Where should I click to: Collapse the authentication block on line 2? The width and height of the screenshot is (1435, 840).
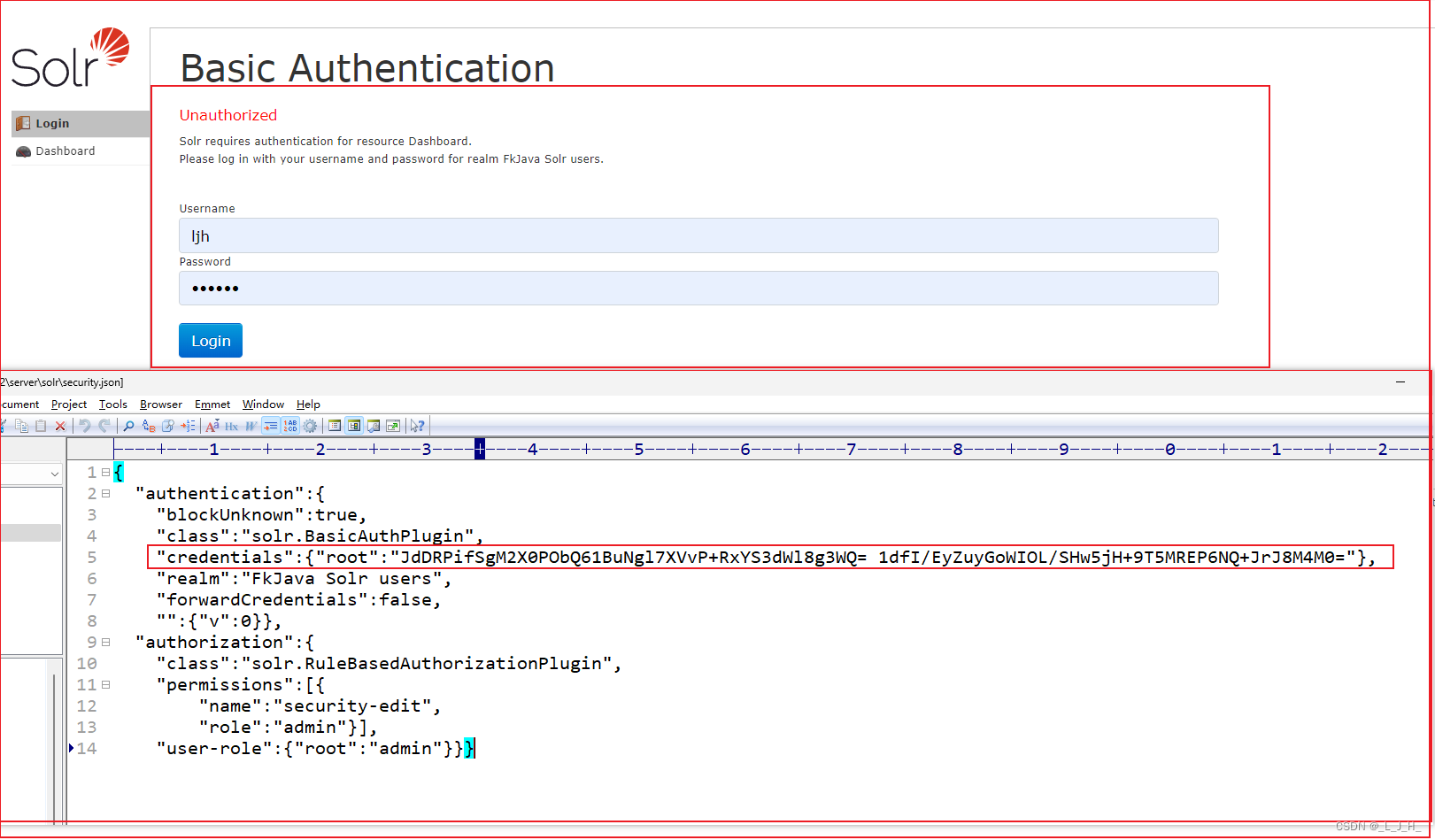[x=105, y=494]
